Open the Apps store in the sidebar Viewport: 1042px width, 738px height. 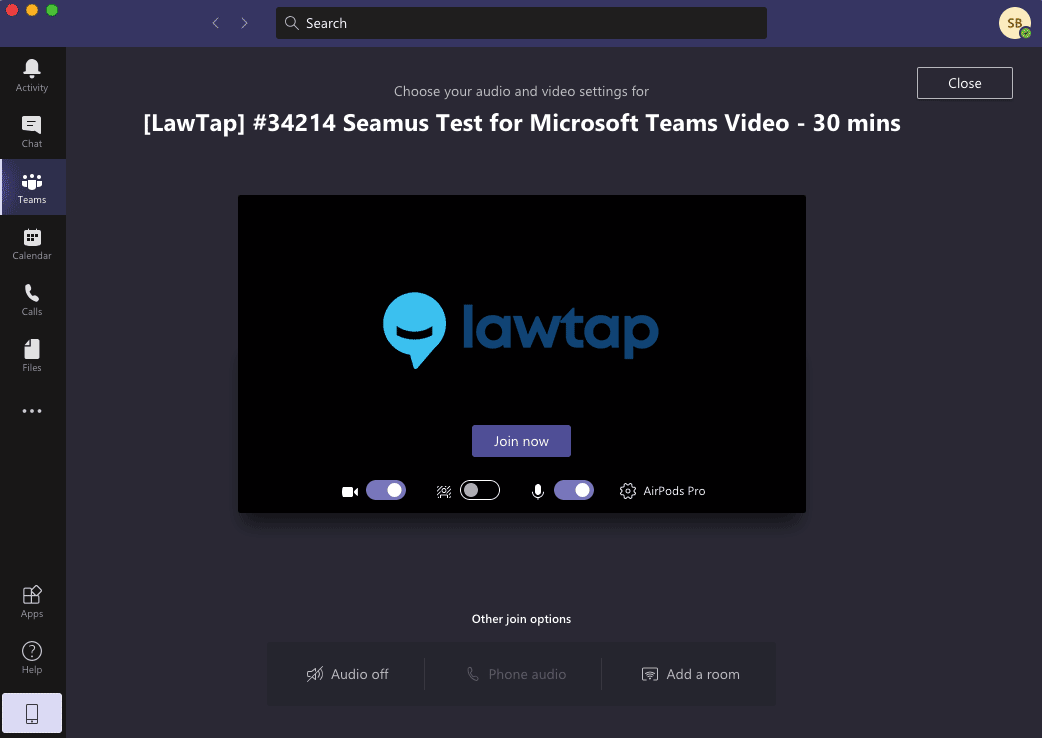click(32, 602)
